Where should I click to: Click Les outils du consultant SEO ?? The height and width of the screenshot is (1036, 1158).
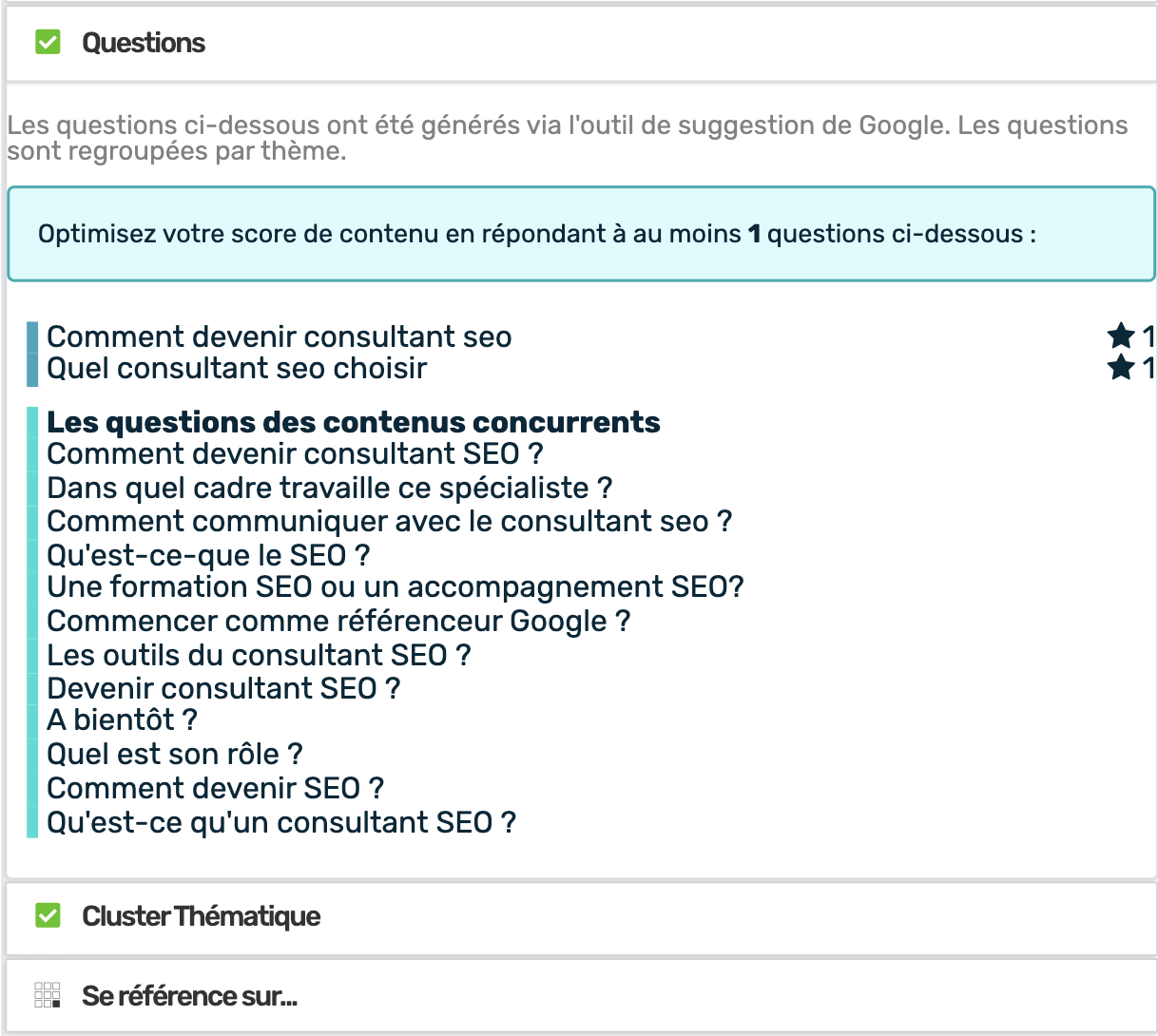click(x=259, y=655)
